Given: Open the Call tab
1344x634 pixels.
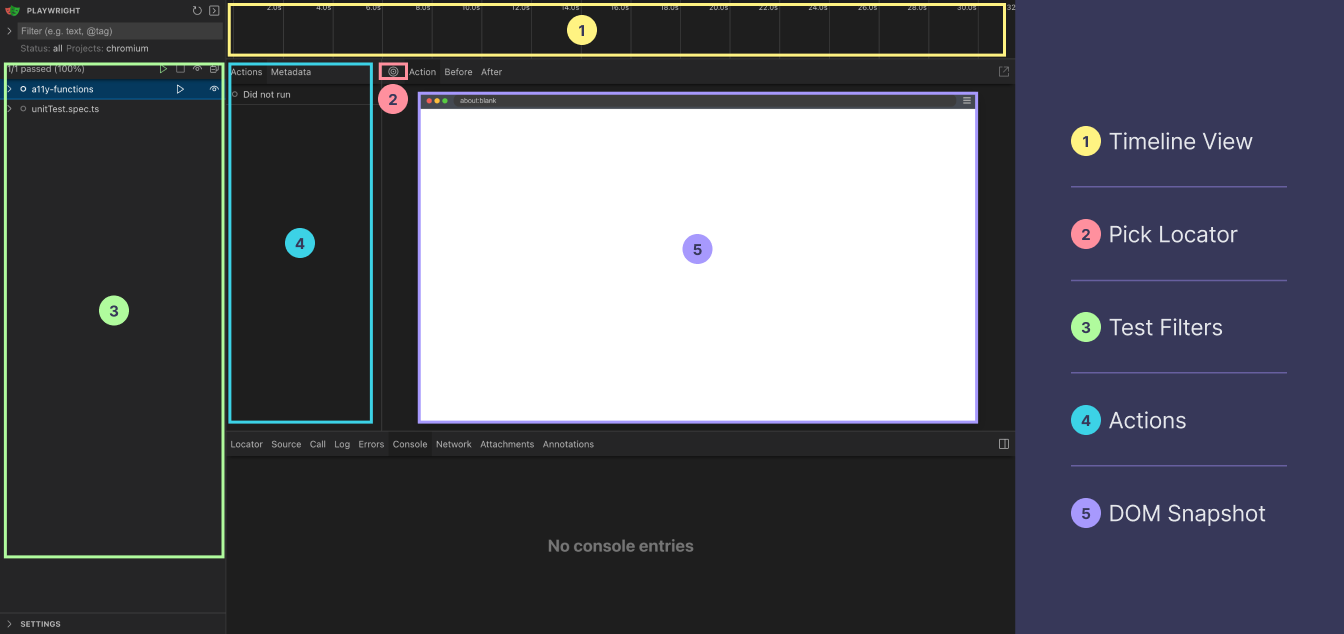Looking at the screenshot, I should [317, 444].
